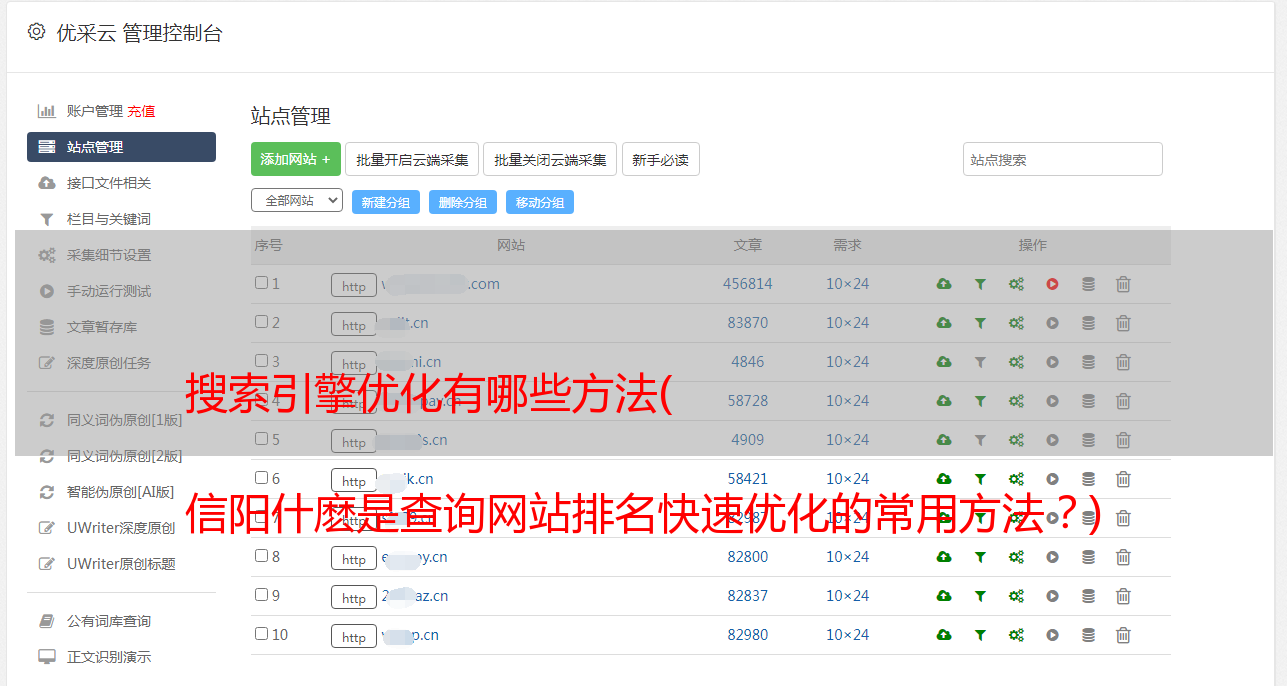The height and width of the screenshot is (686, 1287).
Task: Tick the checkbox for site row 8
Action: (261, 556)
